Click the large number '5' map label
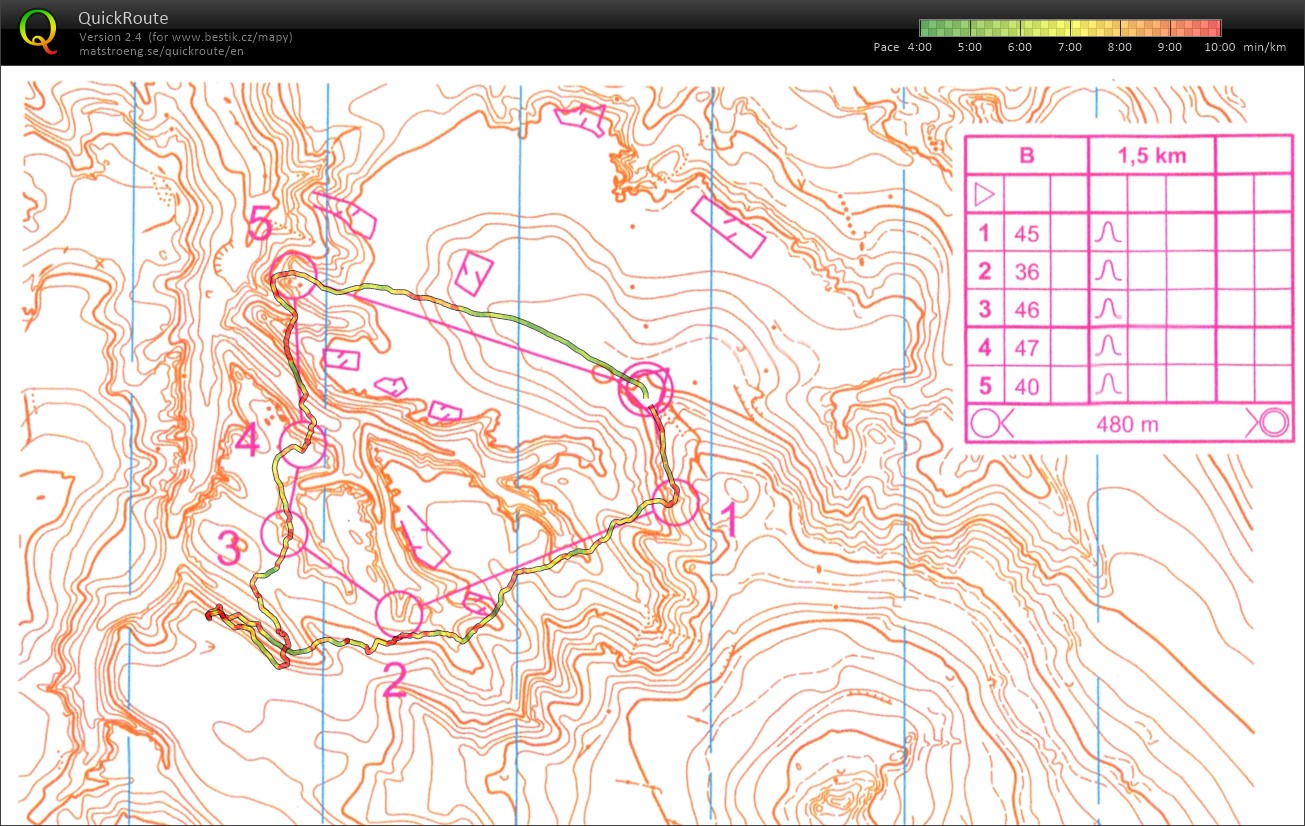The width and height of the screenshot is (1305, 826). click(259, 225)
